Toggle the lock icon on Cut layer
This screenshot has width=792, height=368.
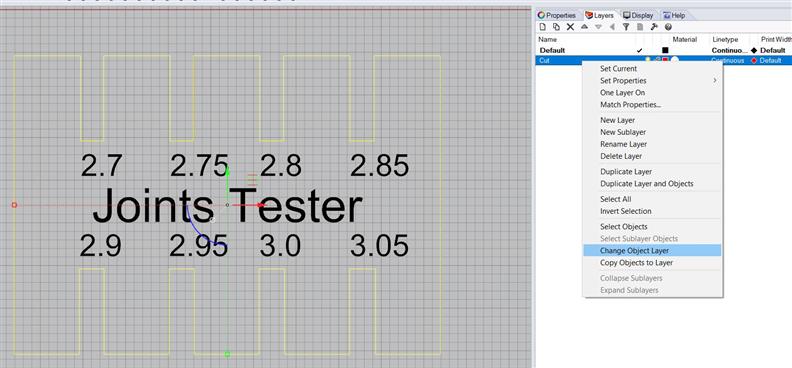[x=657, y=60]
